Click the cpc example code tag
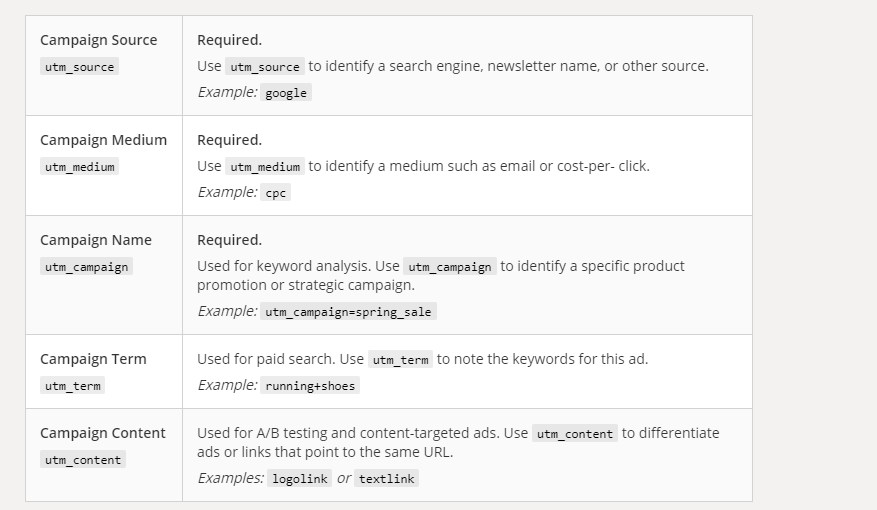877x510 pixels. 275,193
